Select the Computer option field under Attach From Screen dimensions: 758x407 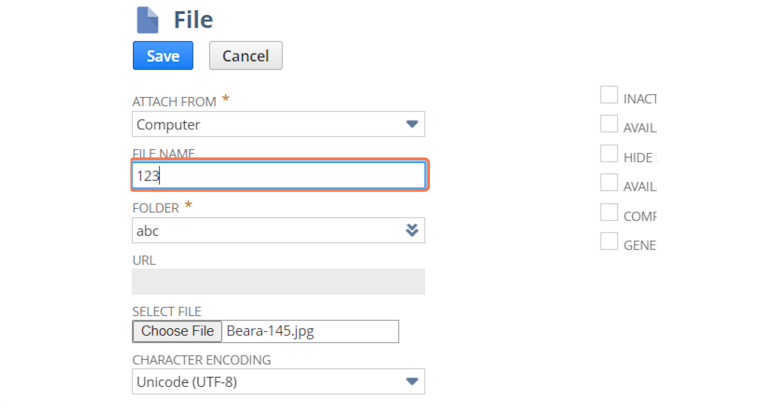278,124
